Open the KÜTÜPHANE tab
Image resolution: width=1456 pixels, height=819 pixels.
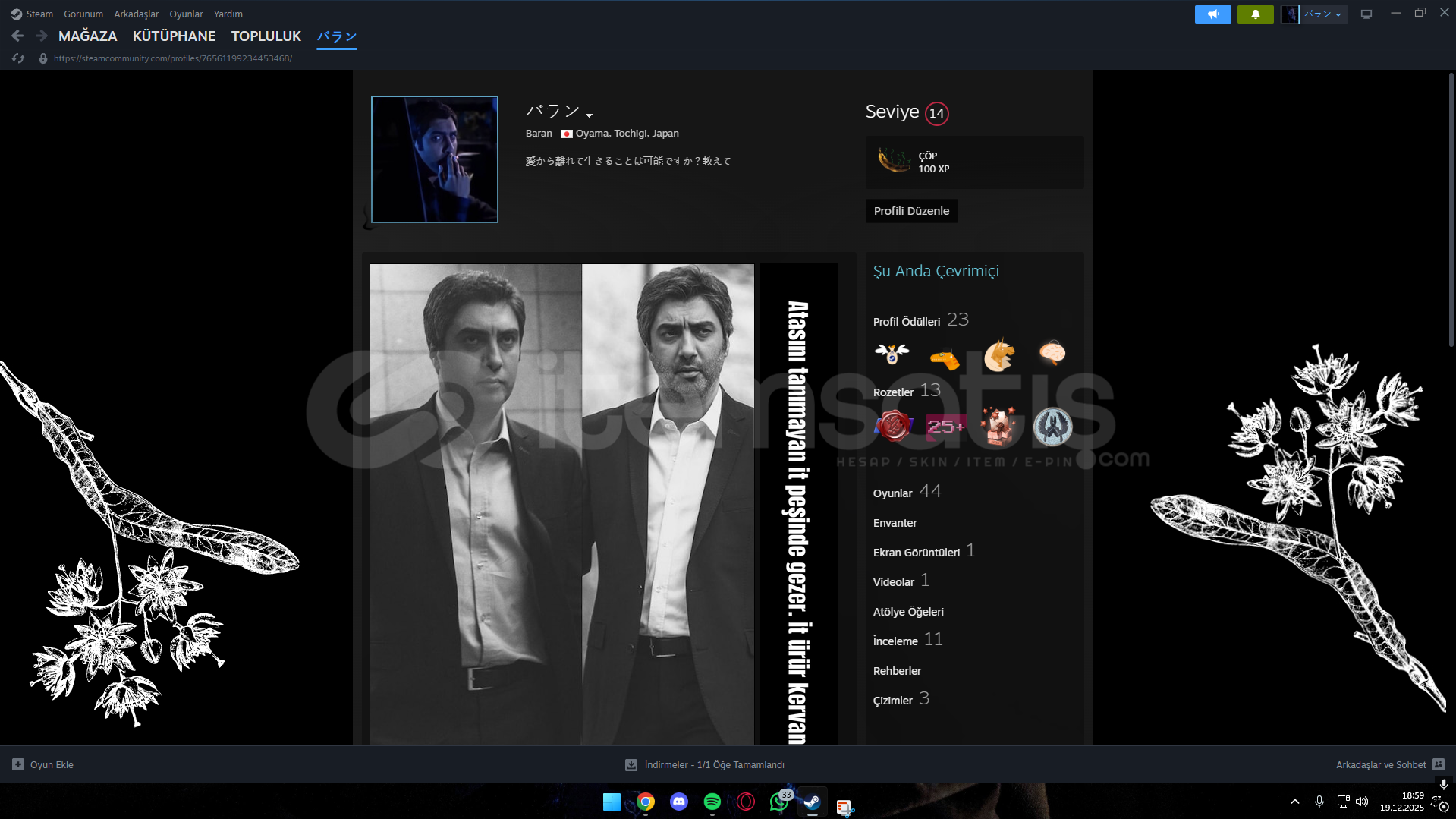tap(174, 36)
